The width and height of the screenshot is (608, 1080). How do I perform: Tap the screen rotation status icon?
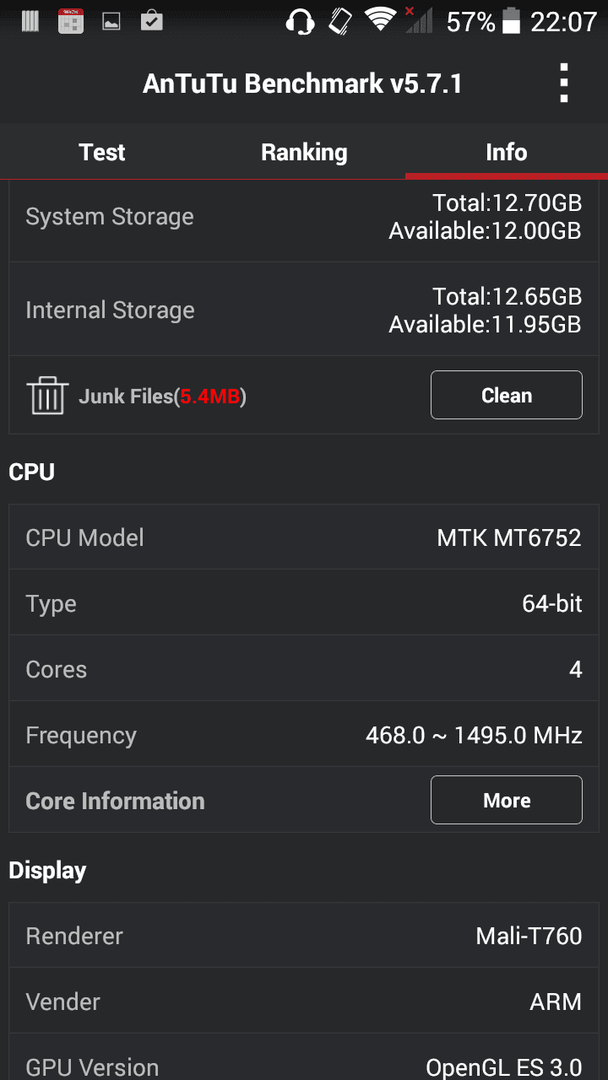[x=340, y=21]
